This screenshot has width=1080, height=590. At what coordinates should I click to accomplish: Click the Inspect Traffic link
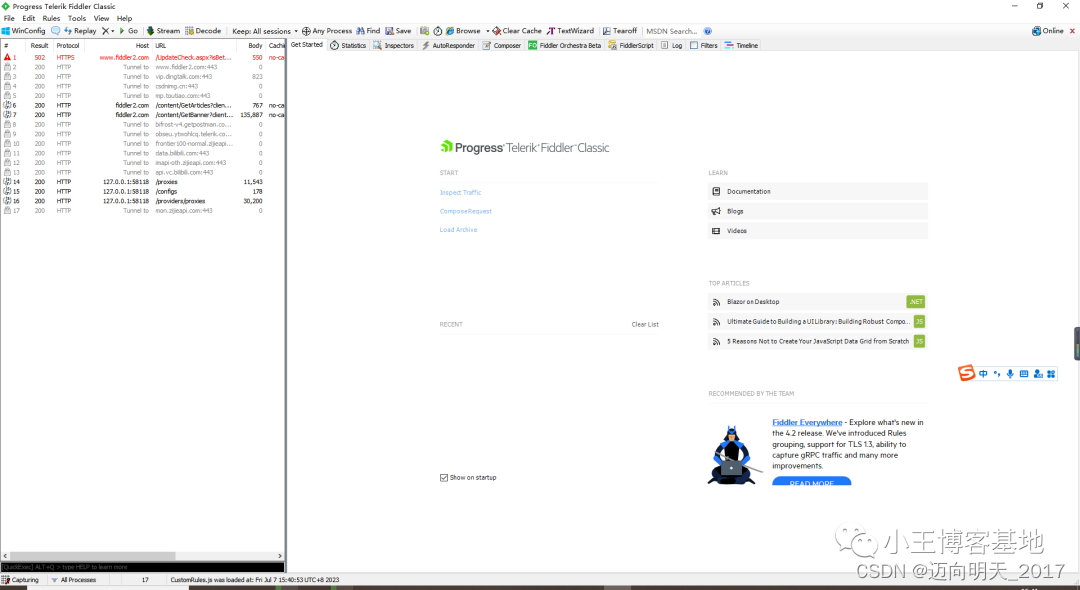(460, 193)
